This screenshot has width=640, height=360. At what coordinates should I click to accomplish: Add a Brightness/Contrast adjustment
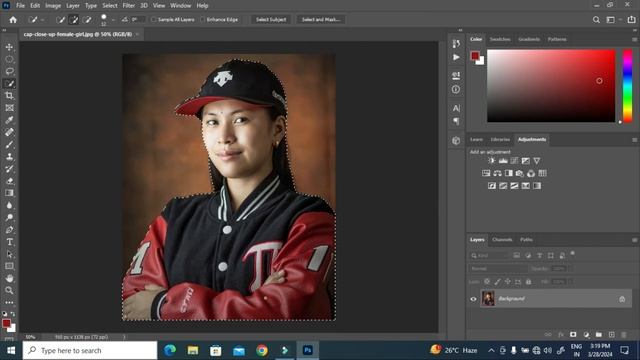(x=492, y=161)
